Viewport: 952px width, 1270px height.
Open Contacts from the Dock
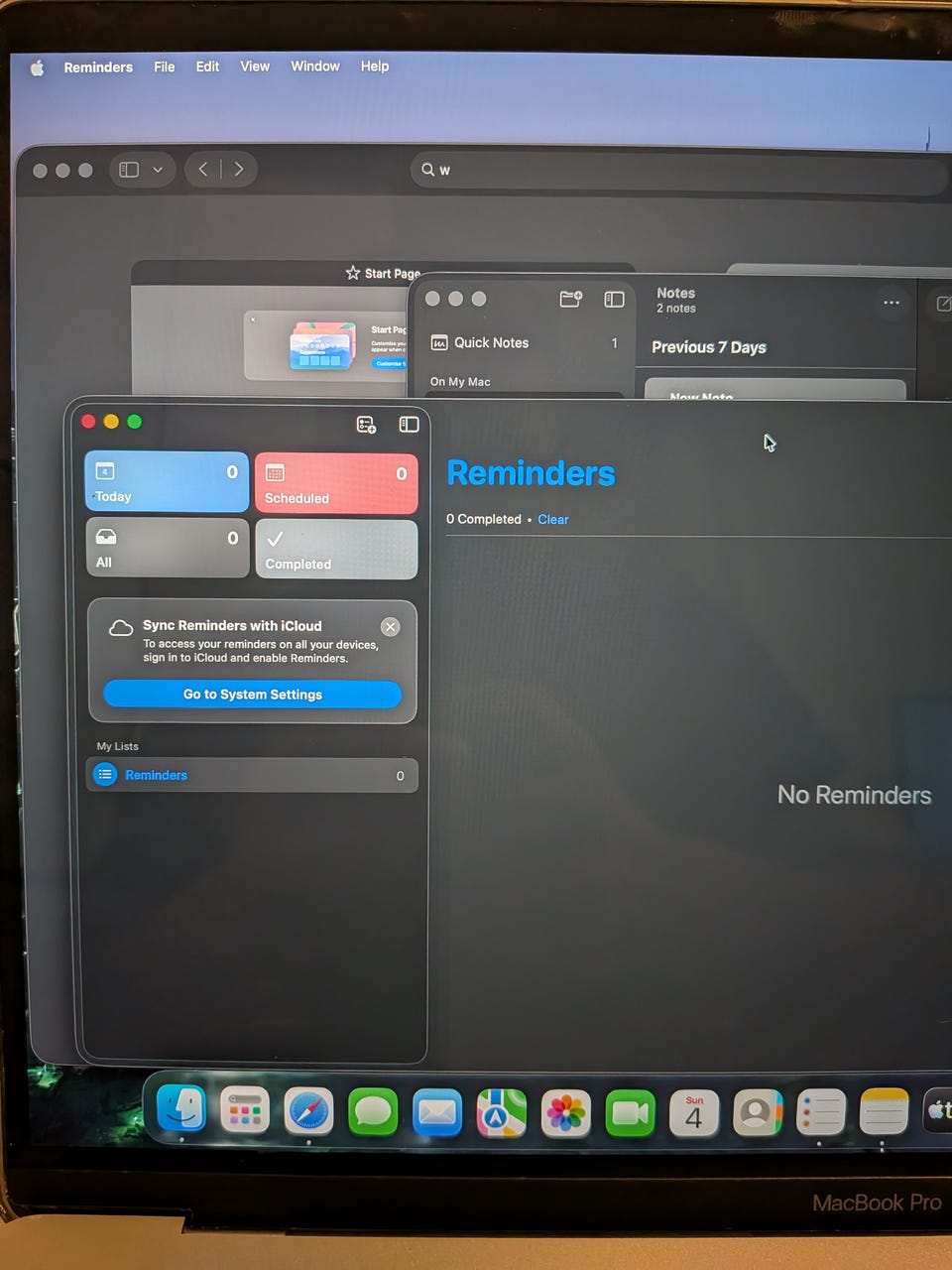click(758, 1113)
